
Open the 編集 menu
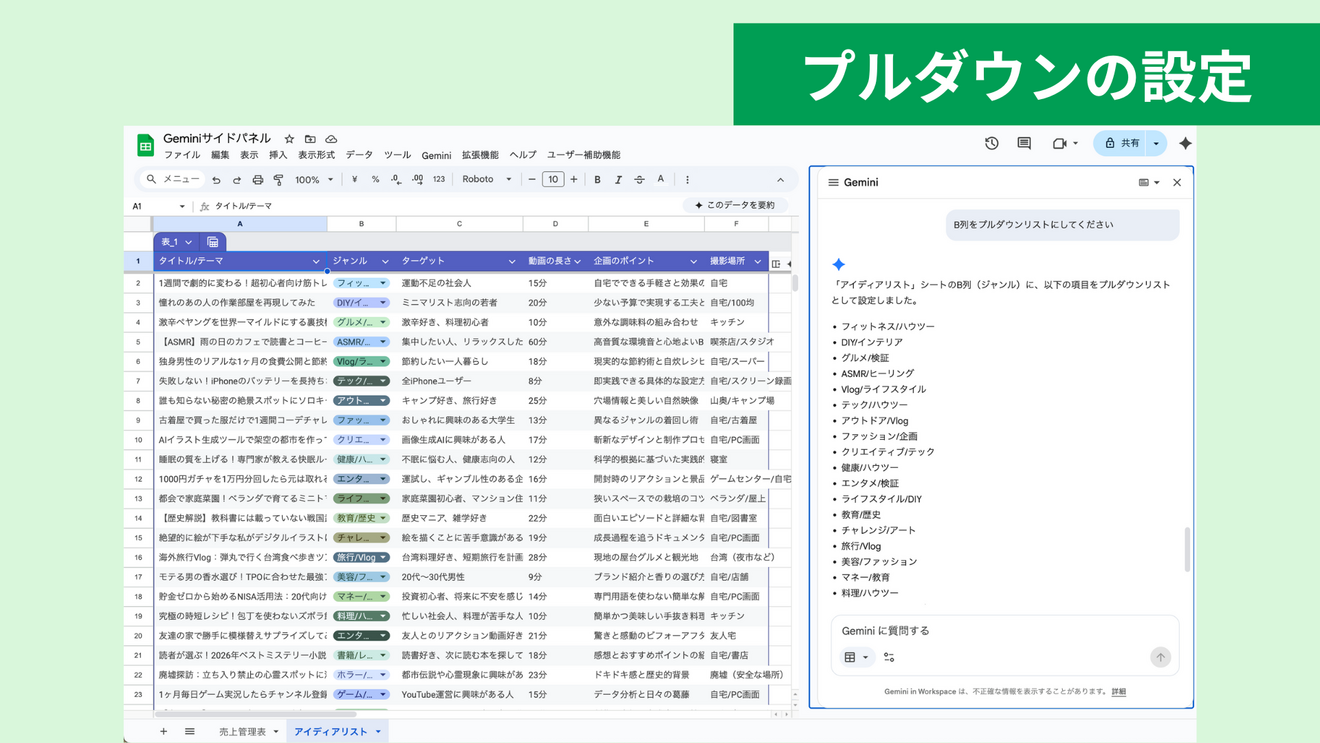(220, 156)
